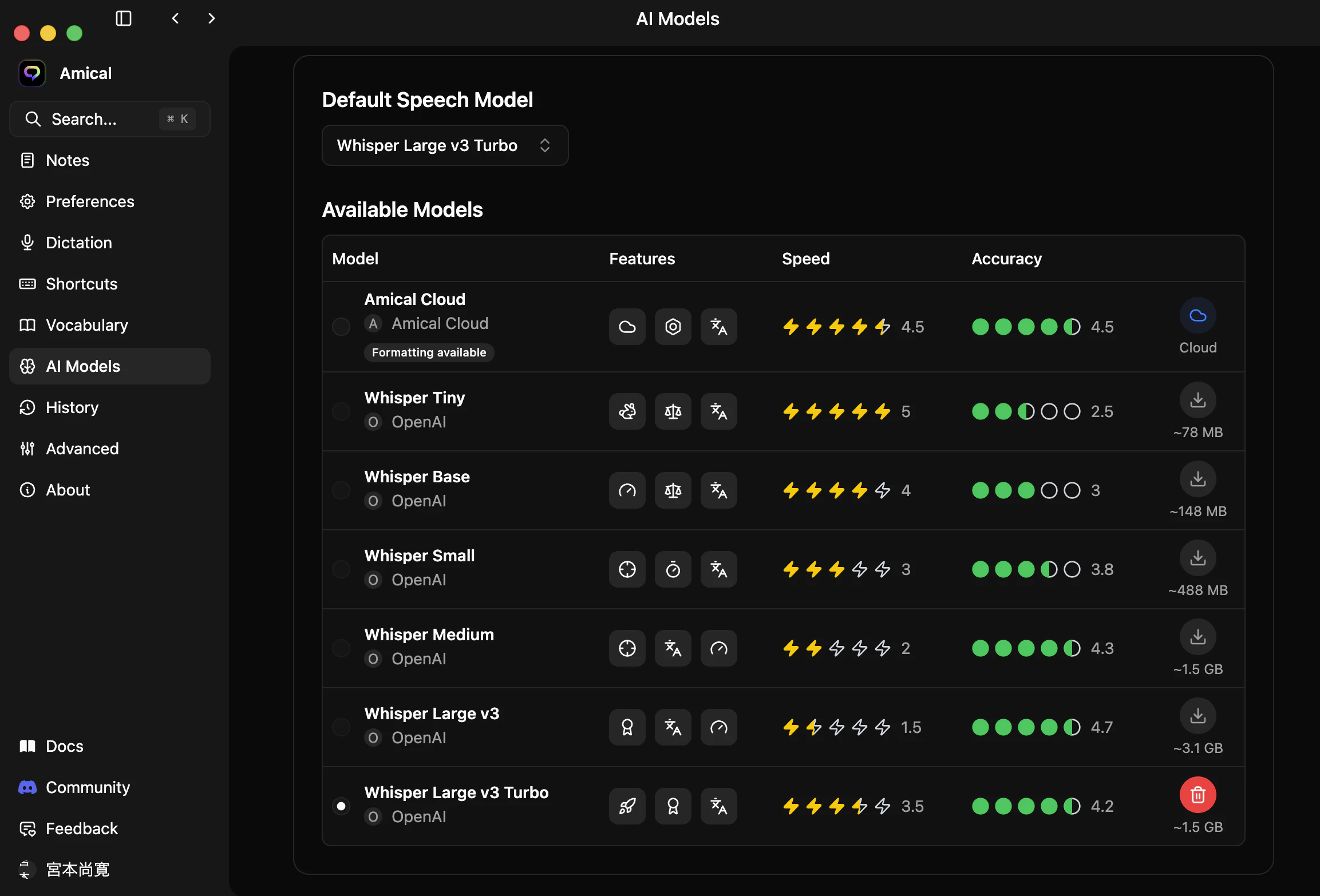Open the Feedback link
The height and width of the screenshot is (896, 1320).
point(110,828)
